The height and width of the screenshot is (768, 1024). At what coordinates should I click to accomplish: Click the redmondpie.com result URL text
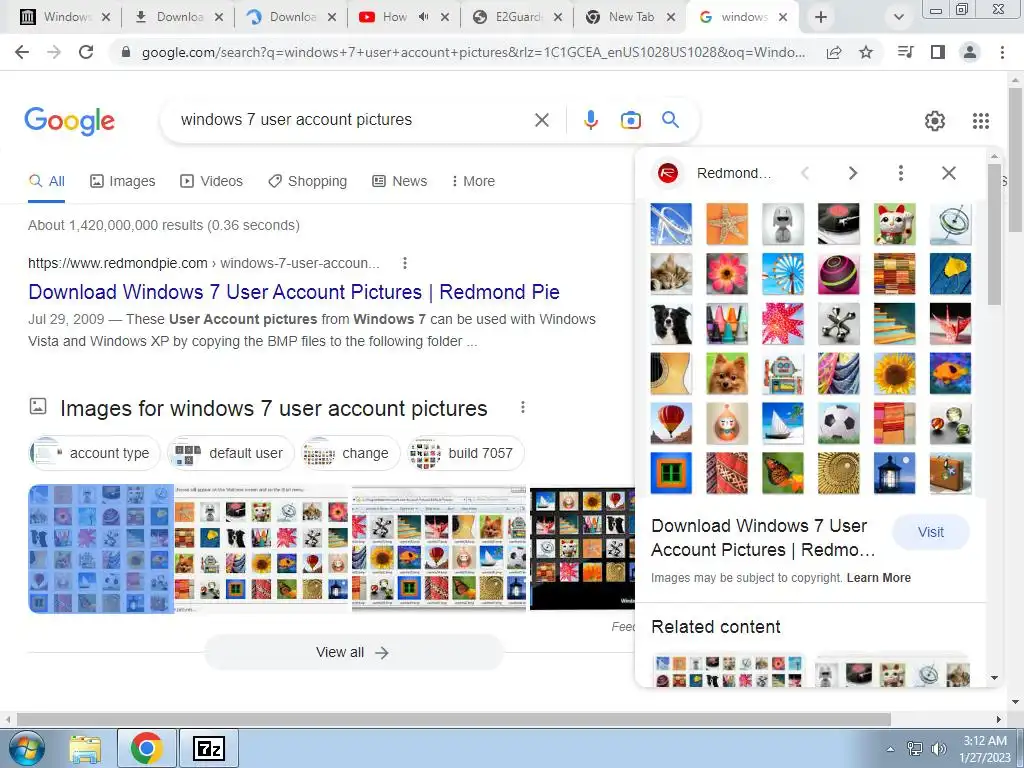click(x=204, y=263)
